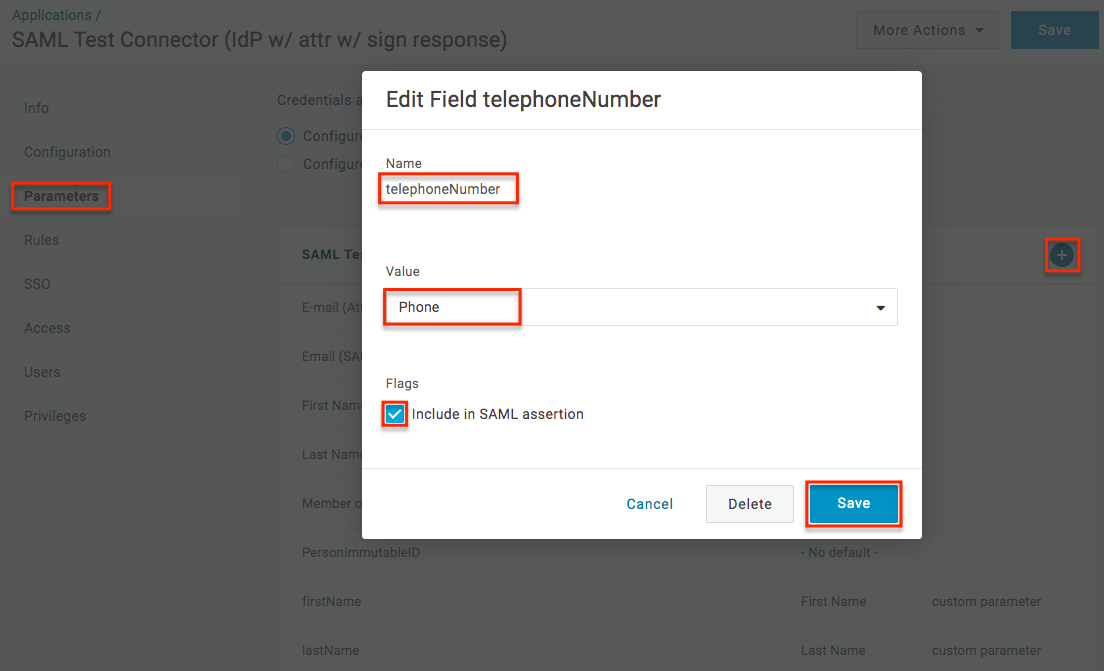Open the More Actions dropdown
The width and height of the screenshot is (1104, 671).
click(x=925, y=30)
